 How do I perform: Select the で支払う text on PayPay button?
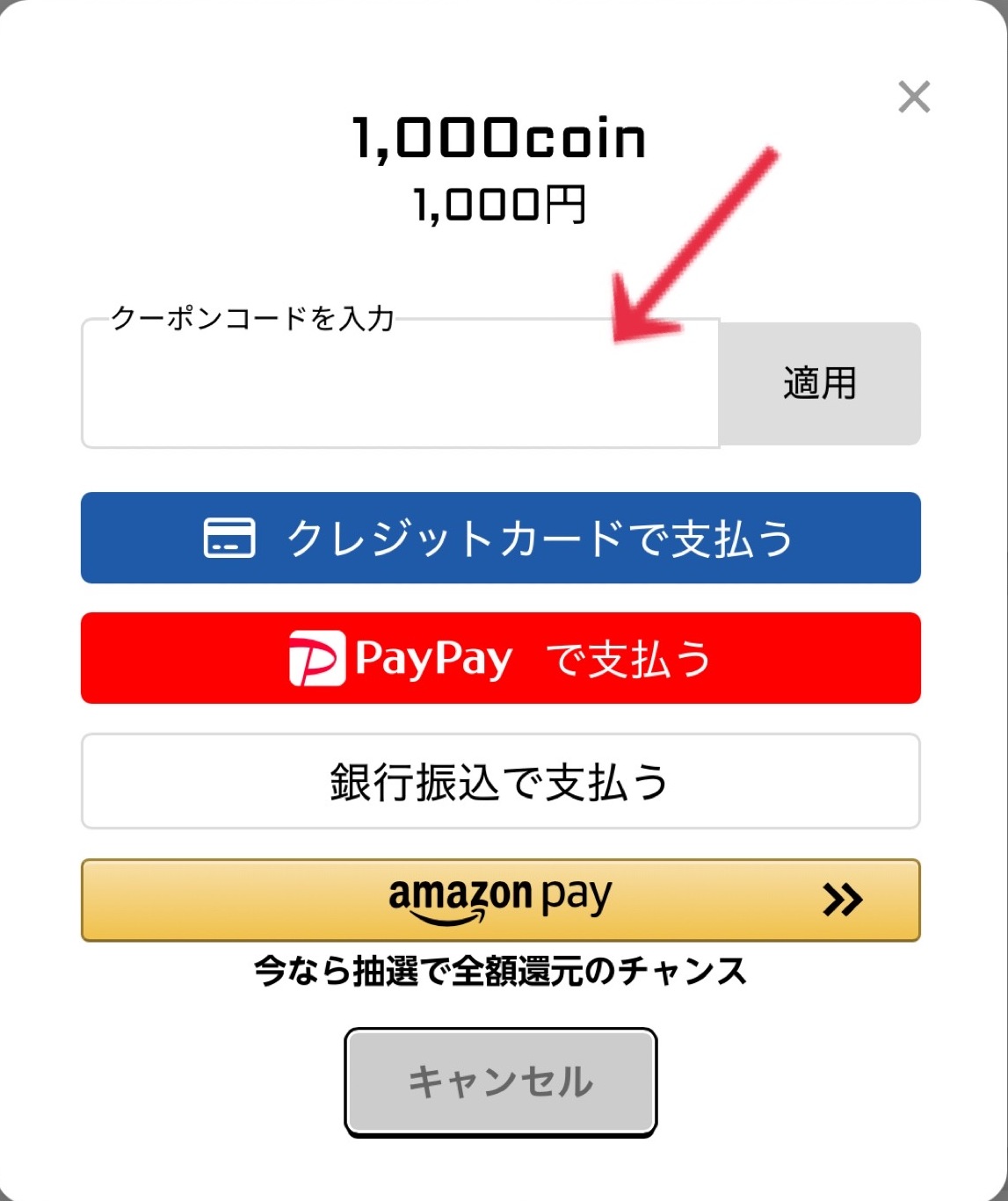(628, 659)
